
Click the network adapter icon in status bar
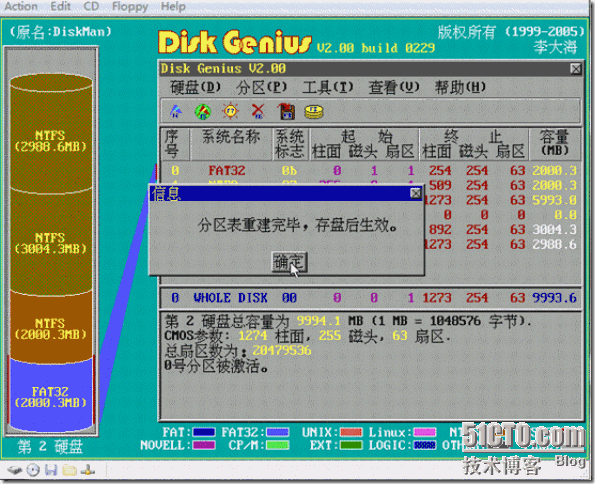coord(88,471)
